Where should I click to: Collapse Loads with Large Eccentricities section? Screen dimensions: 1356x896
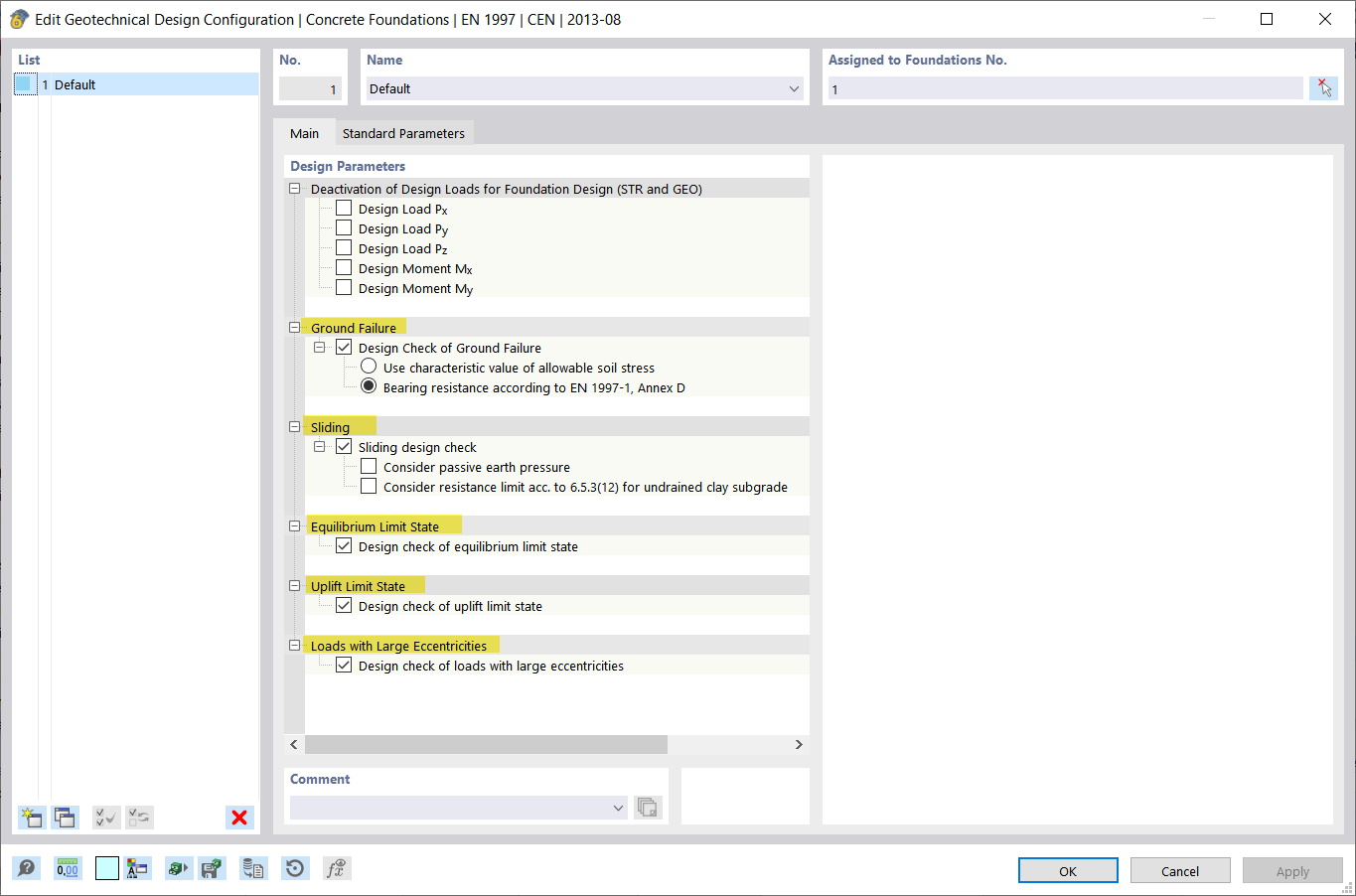pyautogui.click(x=294, y=645)
